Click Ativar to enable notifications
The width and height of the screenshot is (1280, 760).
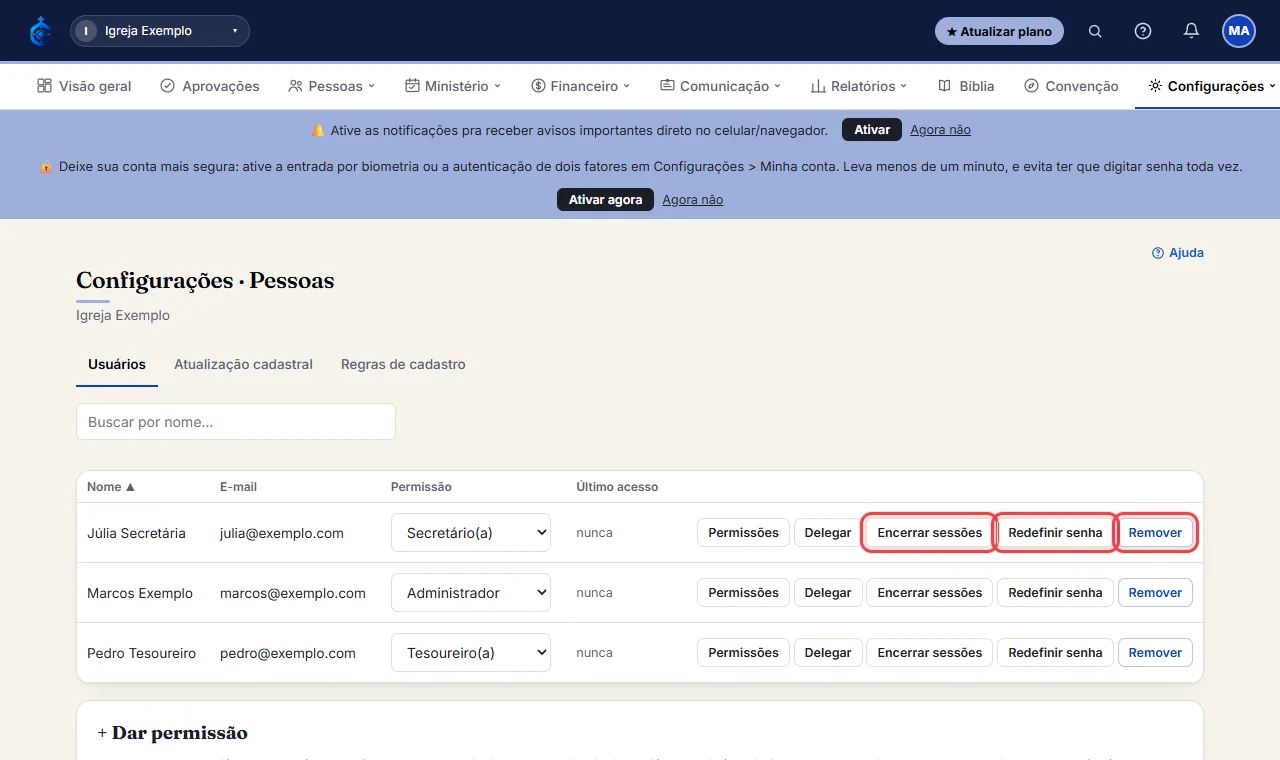click(x=872, y=130)
